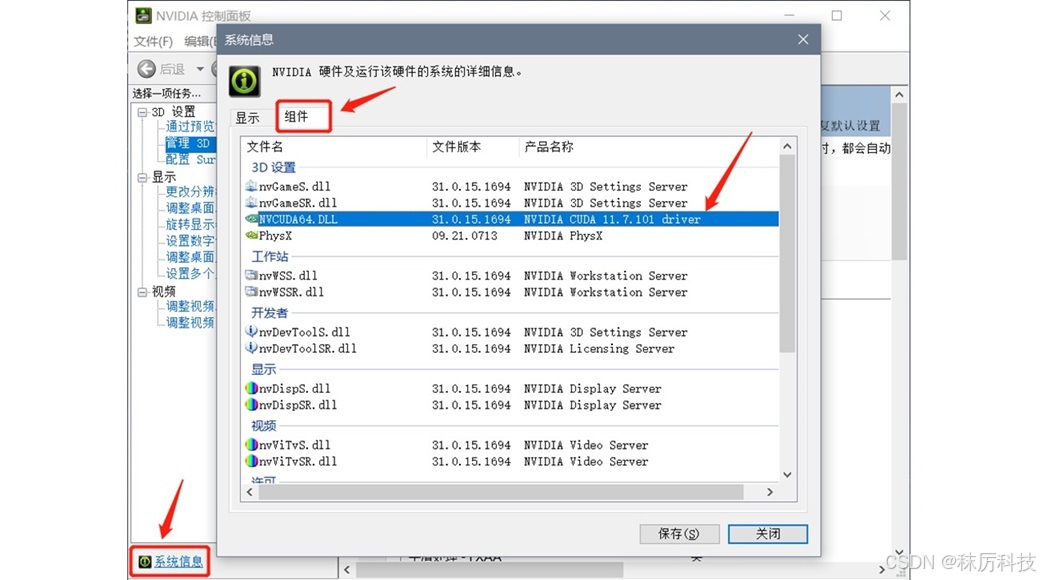This screenshot has height=580, width=1040.
Task: Select the PhysX version 09.21.0713 cell
Action: pyautogui.click(x=464, y=236)
